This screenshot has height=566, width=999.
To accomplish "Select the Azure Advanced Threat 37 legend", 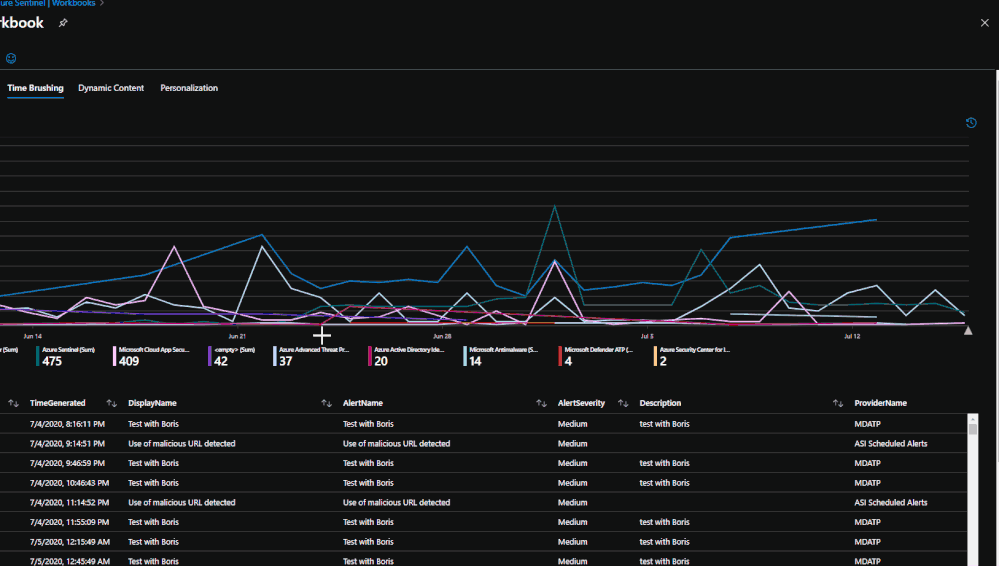I will point(311,356).
